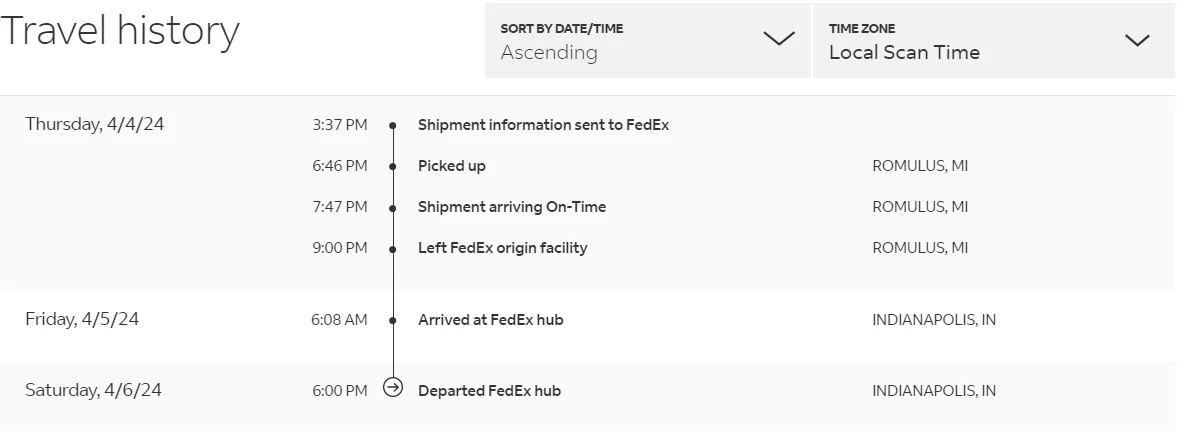Click the timeline dot for Shipment information sent

click(x=393, y=126)
